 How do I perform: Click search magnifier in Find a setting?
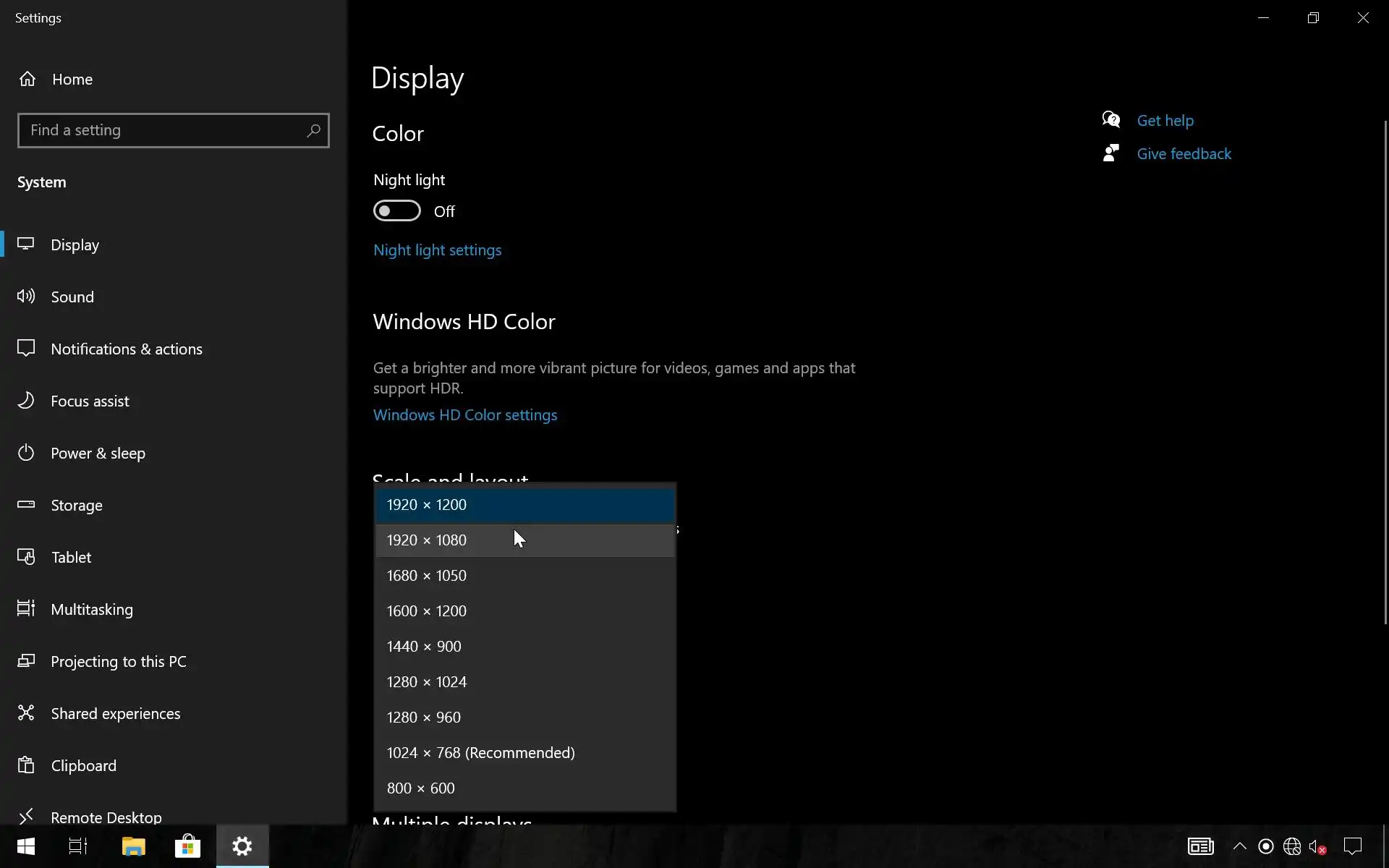(313, 130)
